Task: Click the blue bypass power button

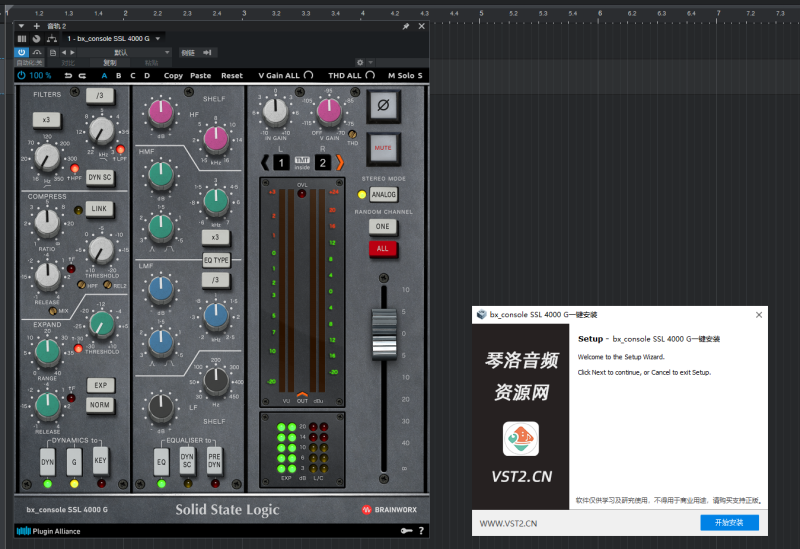Action: point(21,53)
